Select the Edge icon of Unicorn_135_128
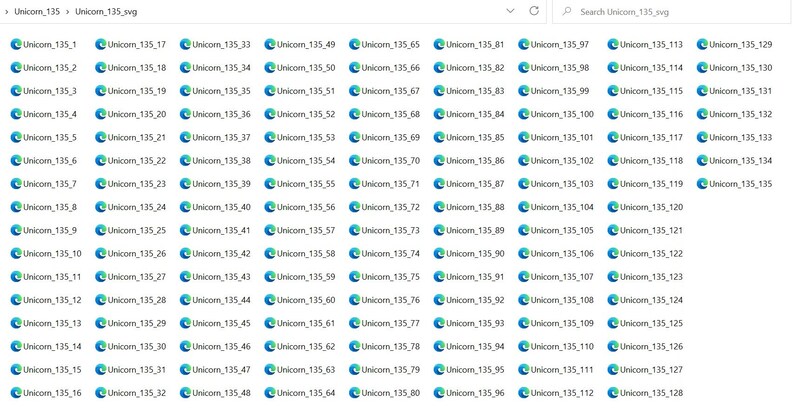Image resolution: width=794 pixels, height=420 pixels. 613,393
